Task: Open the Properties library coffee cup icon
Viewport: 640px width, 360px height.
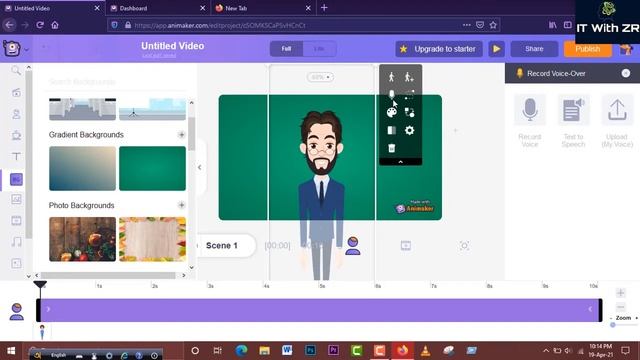Action: click(x=16, y=135)
